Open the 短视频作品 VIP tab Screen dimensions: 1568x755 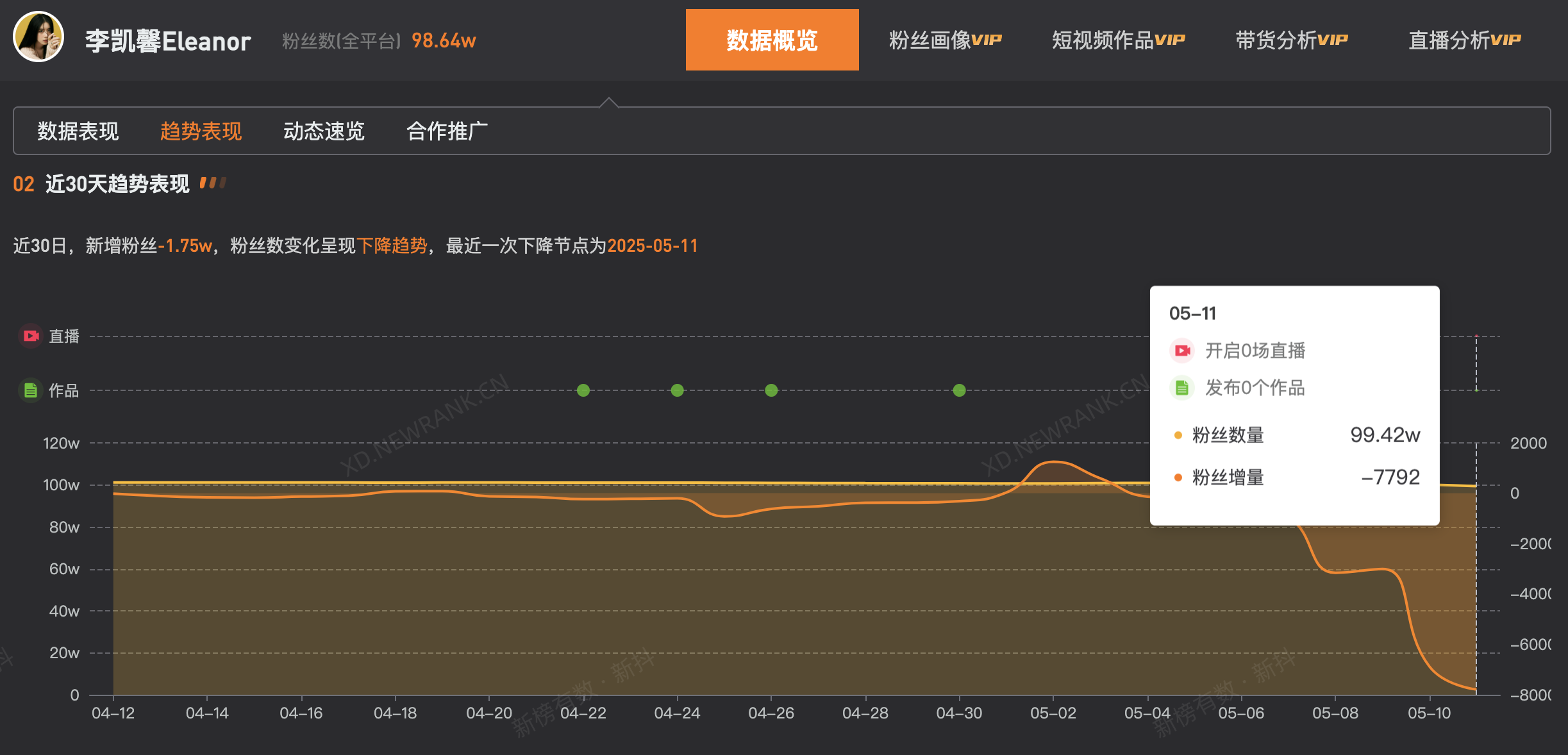point(1118,40)
